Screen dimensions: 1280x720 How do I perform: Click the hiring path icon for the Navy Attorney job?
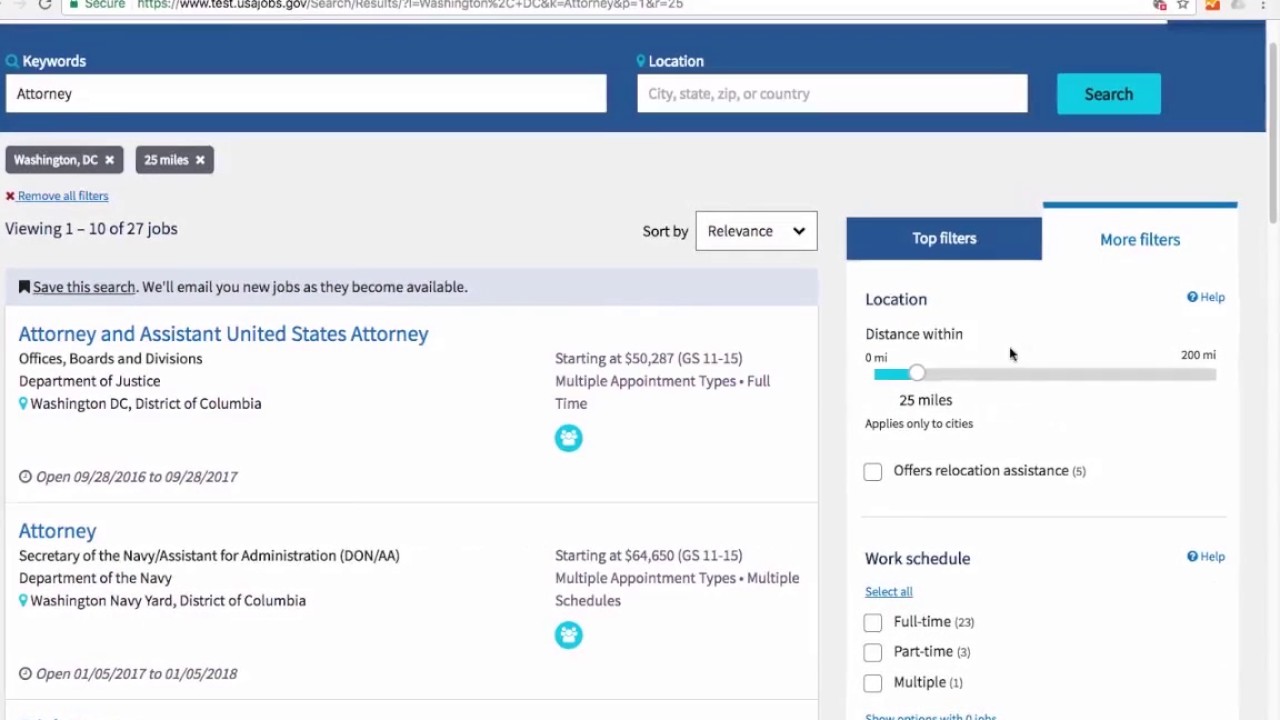(568, 635)
